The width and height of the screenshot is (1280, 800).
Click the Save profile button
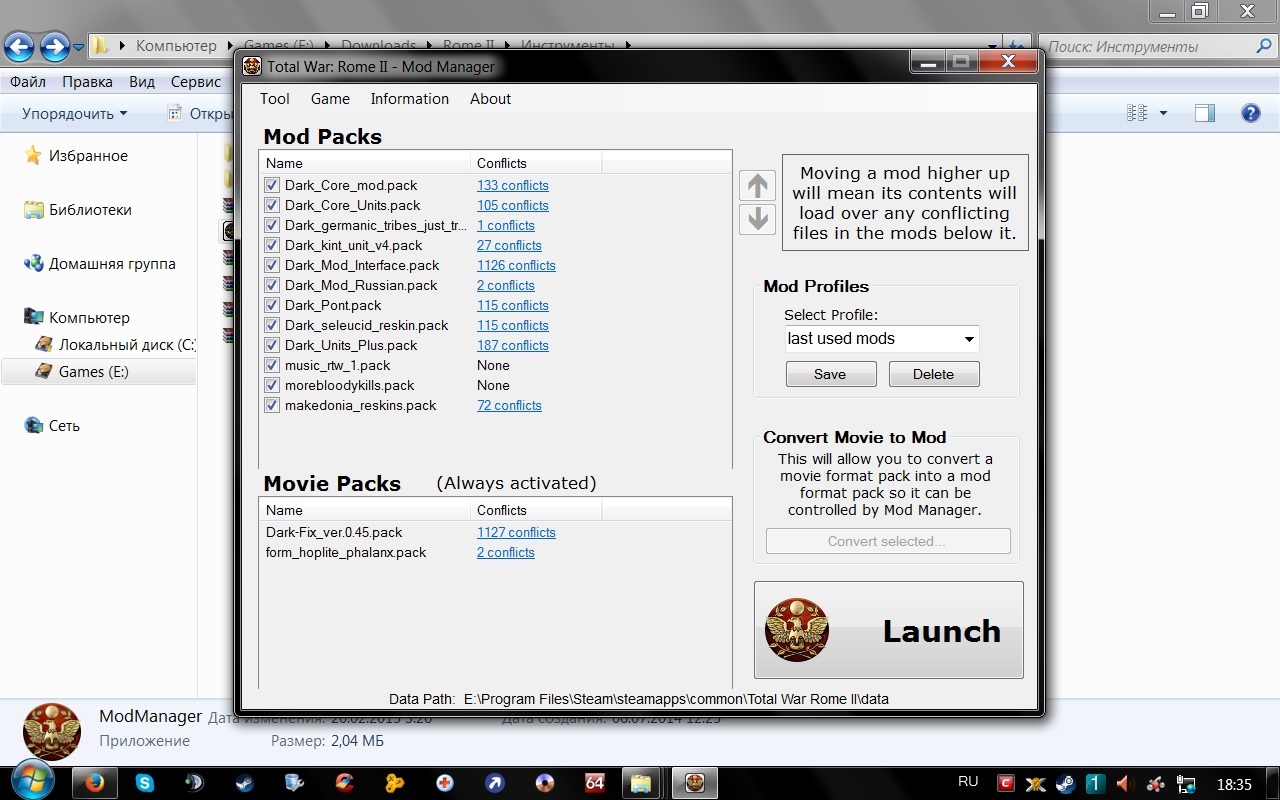tap(830, 374)
